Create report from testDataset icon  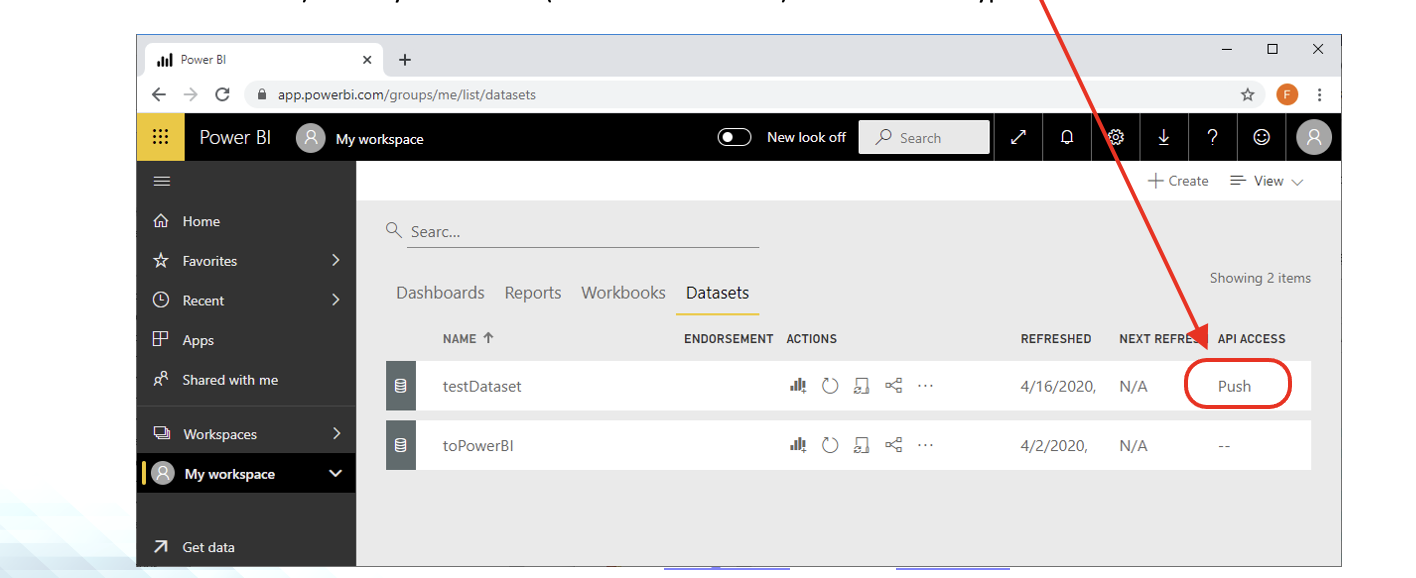(x=798, y=386)
